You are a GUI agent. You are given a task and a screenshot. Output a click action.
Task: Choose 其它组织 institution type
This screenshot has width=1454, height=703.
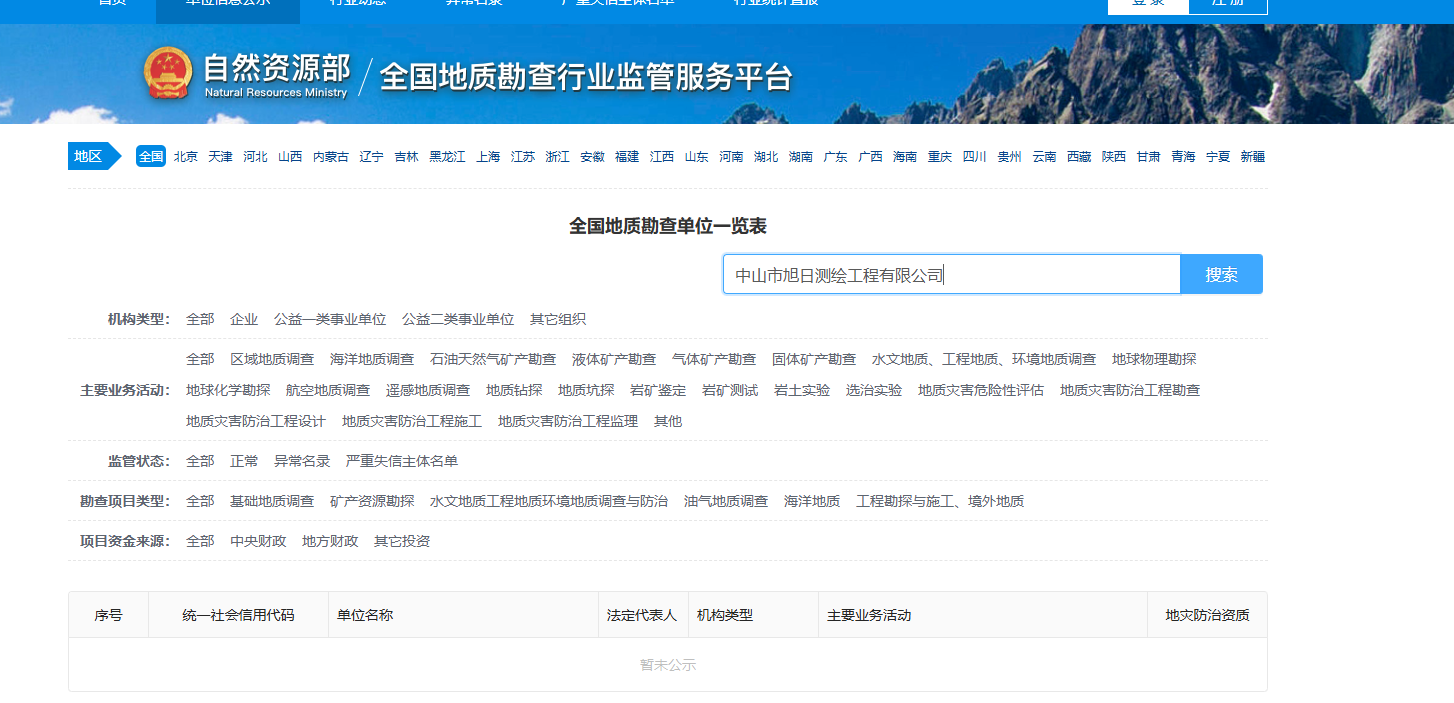tap(558, 320)
